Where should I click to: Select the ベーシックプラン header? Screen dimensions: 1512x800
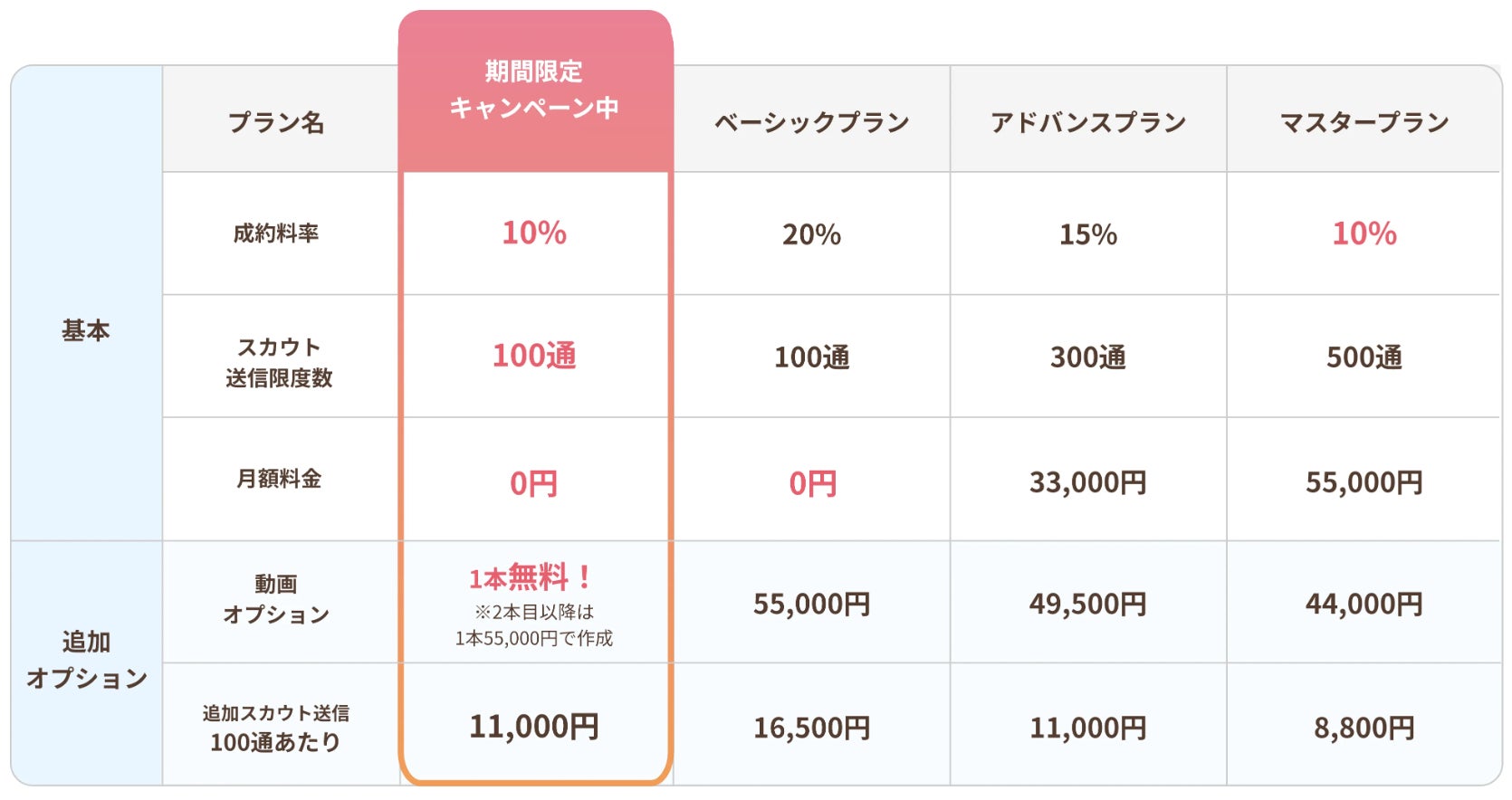point(811,122)
